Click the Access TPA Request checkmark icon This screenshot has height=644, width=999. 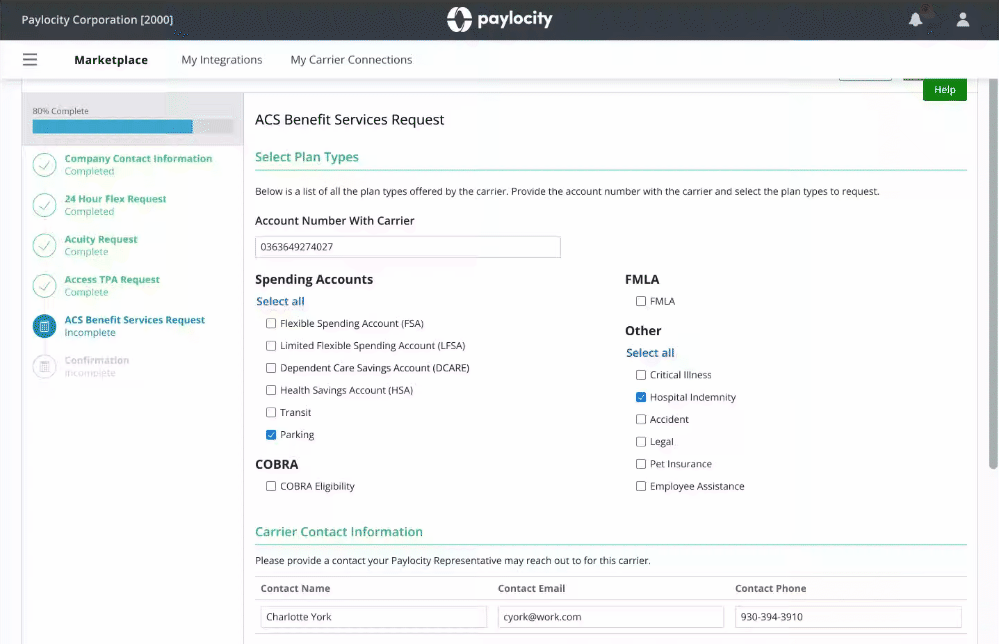[45, 286]
